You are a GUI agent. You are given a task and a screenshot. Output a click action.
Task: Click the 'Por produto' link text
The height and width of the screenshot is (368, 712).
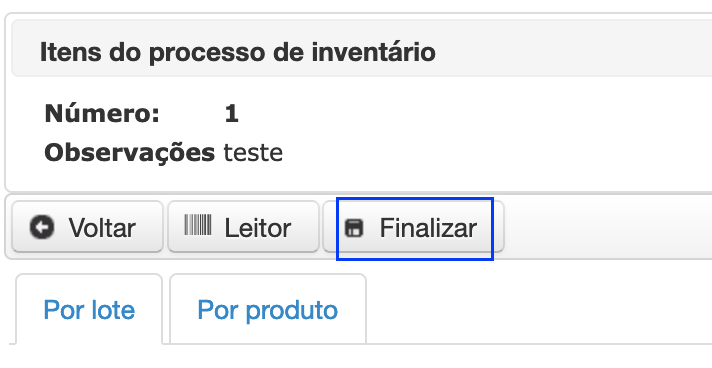[x=267, y=311]
